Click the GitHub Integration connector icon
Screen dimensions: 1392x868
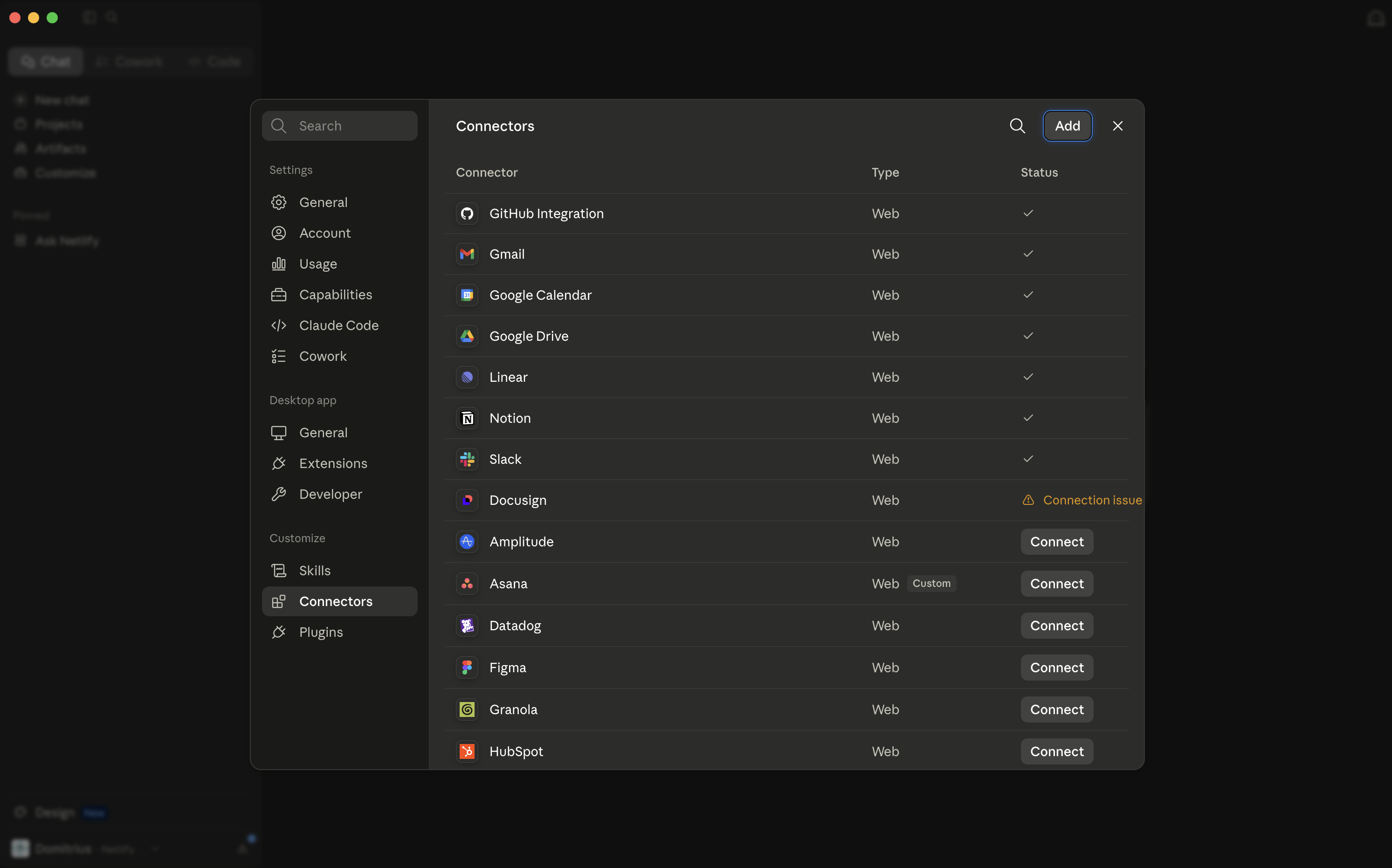(x=467, y=214)
